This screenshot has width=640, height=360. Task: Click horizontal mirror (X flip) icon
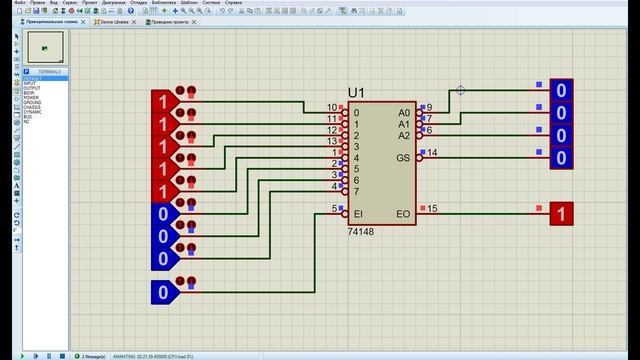tap(17, 240)
